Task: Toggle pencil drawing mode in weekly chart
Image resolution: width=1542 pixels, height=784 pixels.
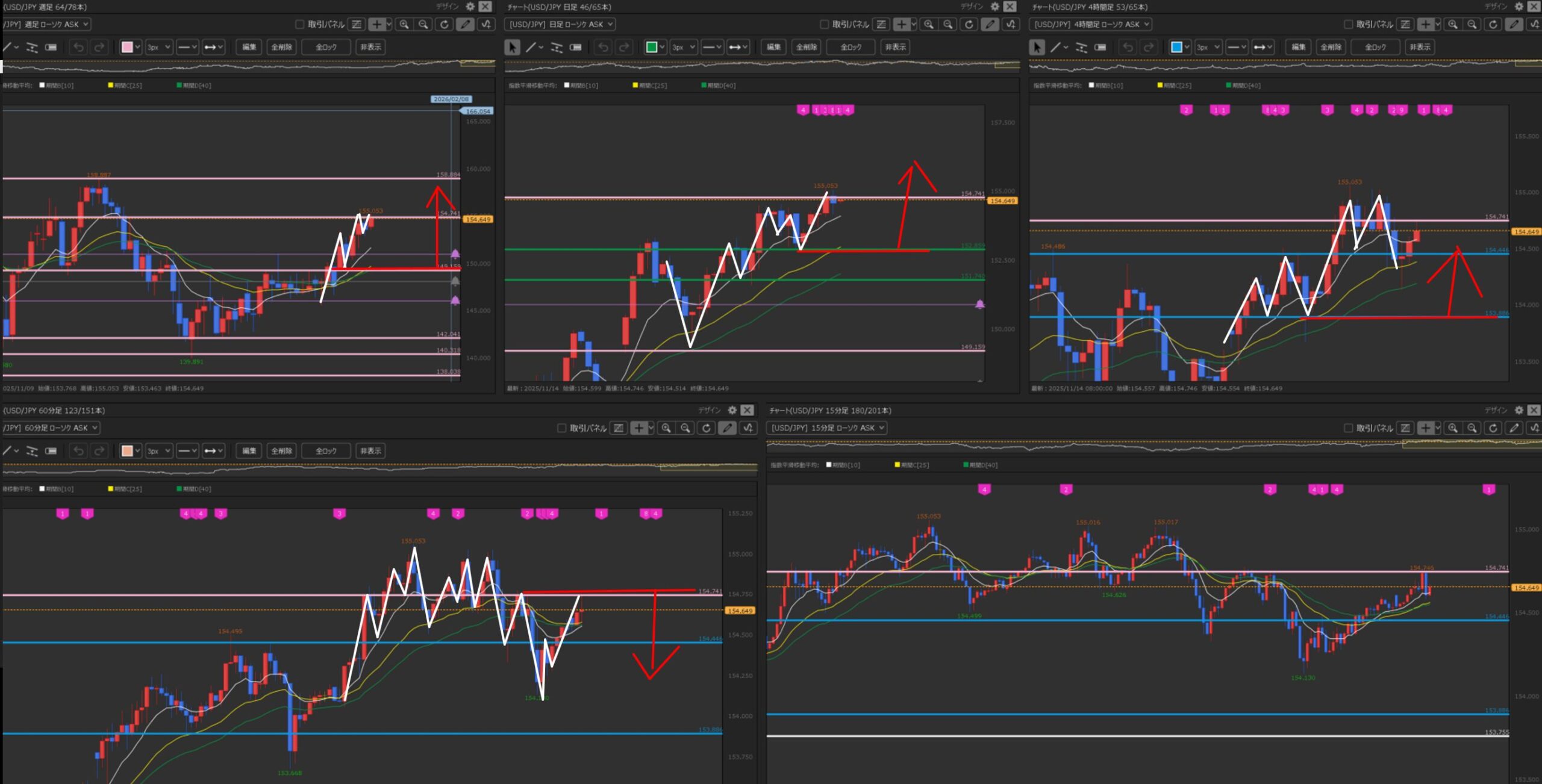Action: coord(464,24)
